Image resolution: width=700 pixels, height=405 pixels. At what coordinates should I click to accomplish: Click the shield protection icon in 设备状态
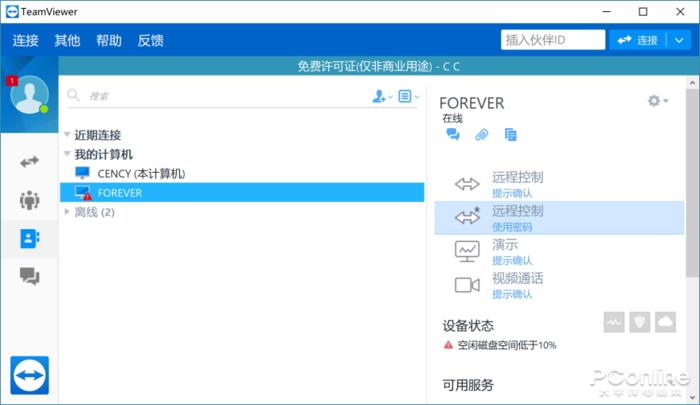coord(639,322)
